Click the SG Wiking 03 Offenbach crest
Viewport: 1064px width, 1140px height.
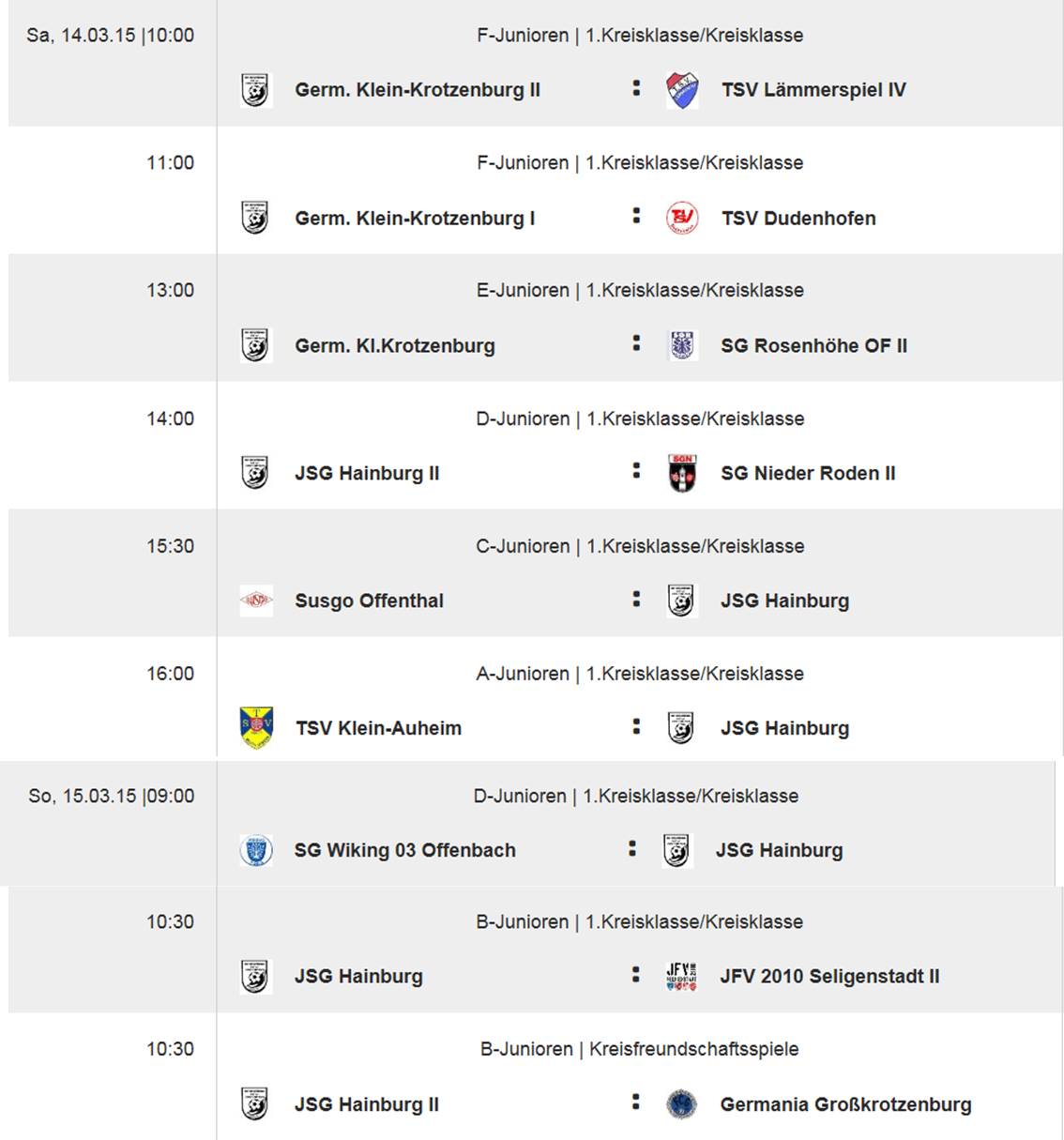click(256, 850)
